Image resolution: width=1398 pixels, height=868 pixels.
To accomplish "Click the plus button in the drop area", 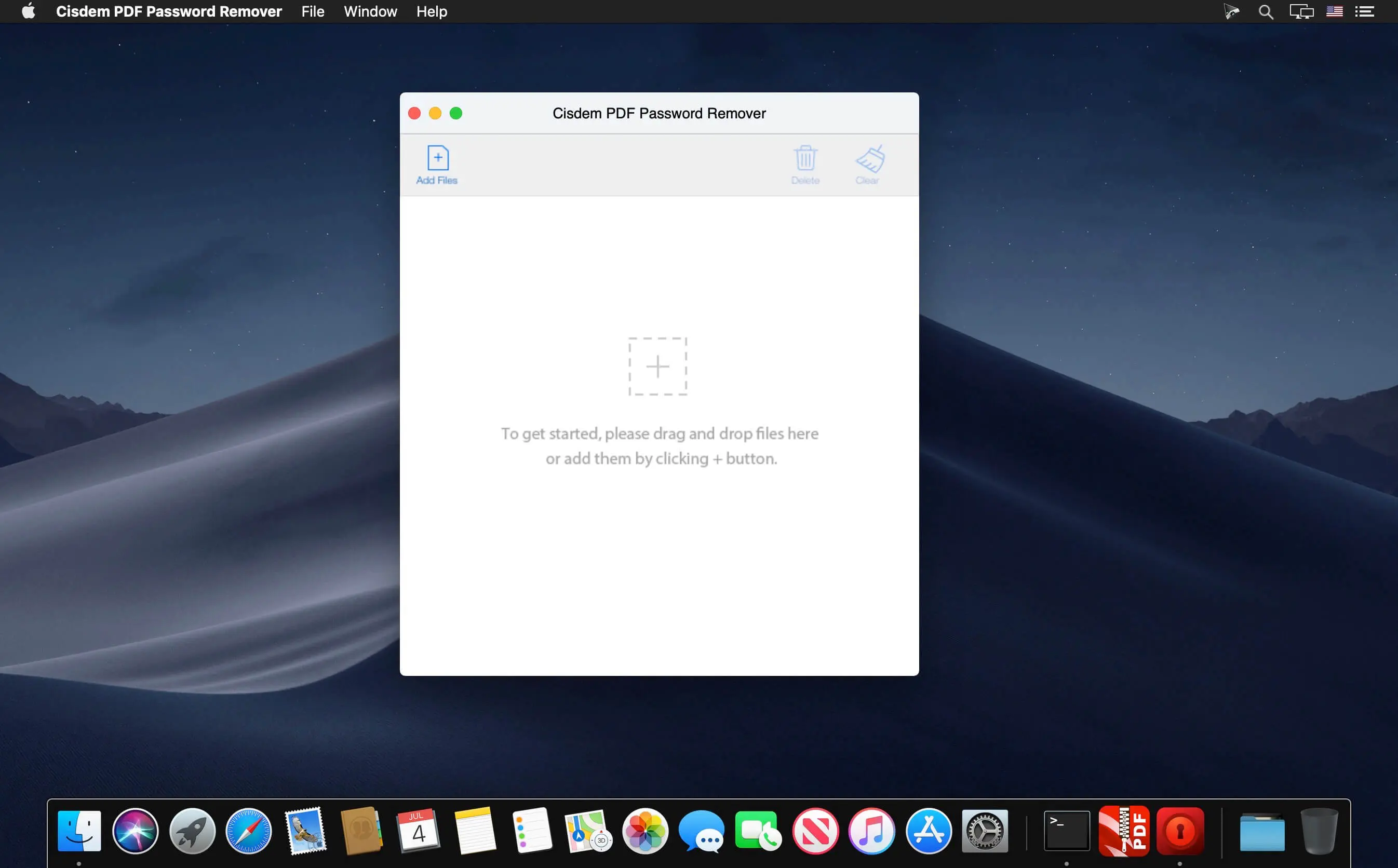I will pos(658,367).
